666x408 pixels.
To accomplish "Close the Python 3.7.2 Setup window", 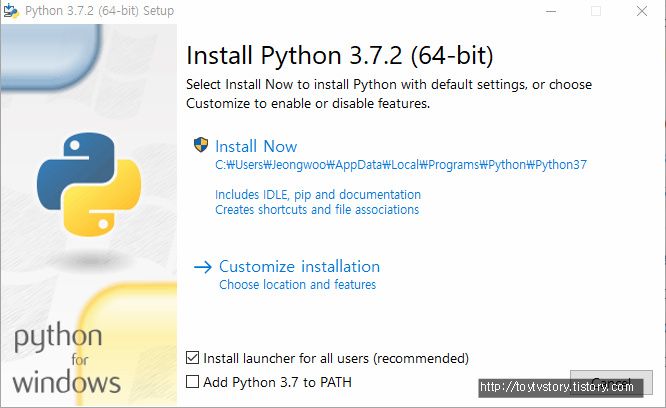I will [642, 11].
